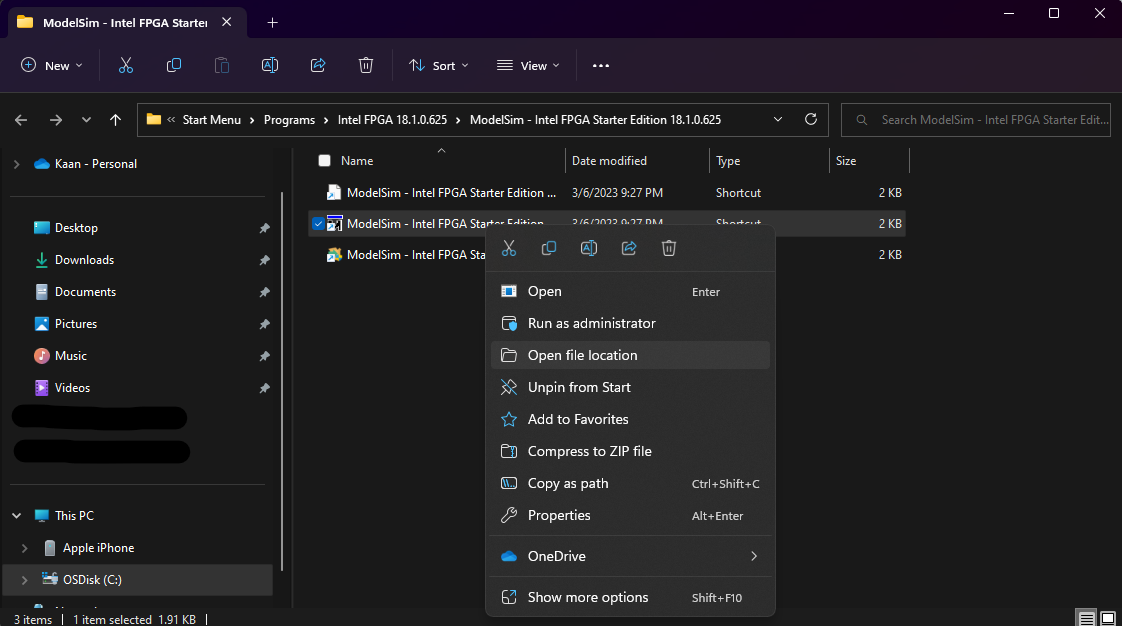Open the See more (...) toolbar button
The image size is (1122, 626).
[600, 65]
